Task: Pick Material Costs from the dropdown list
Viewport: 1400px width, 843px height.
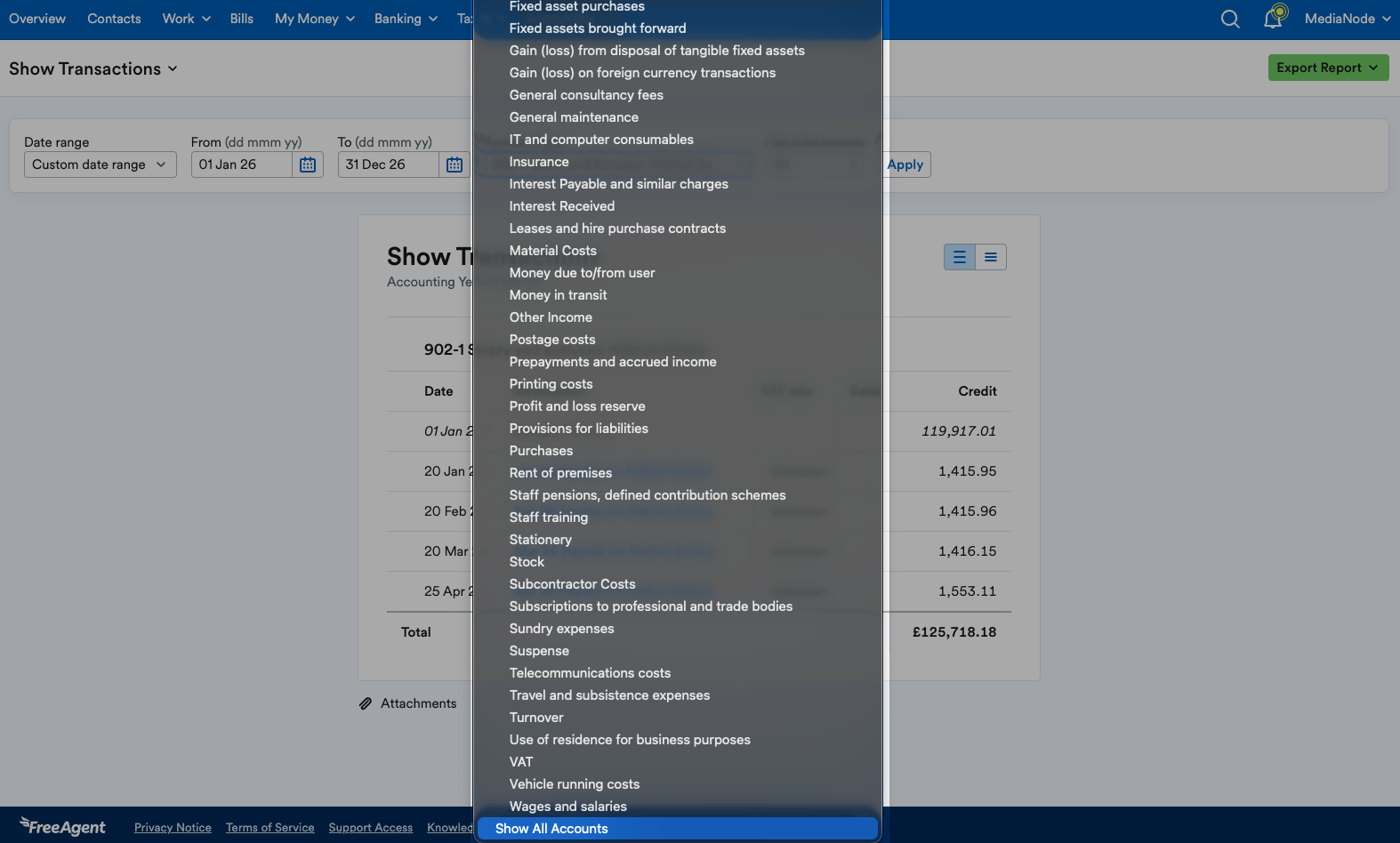Action: pyautogui.click(x=678, y=251)
